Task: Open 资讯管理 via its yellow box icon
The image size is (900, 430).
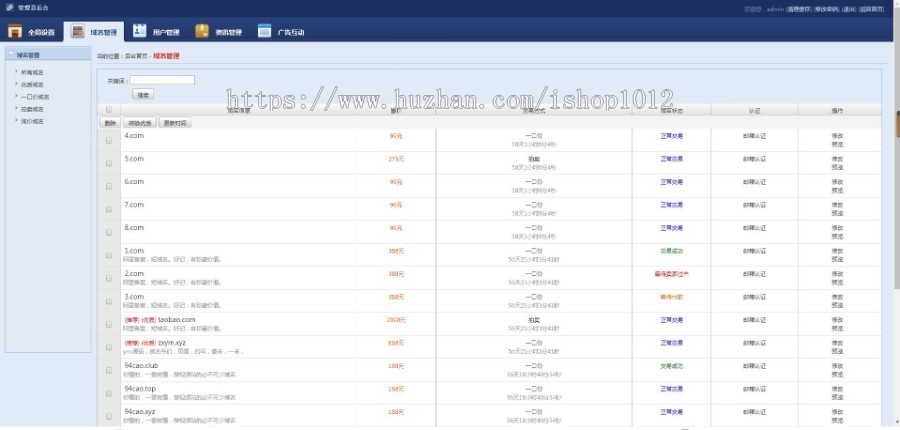Action: point(202,31)
